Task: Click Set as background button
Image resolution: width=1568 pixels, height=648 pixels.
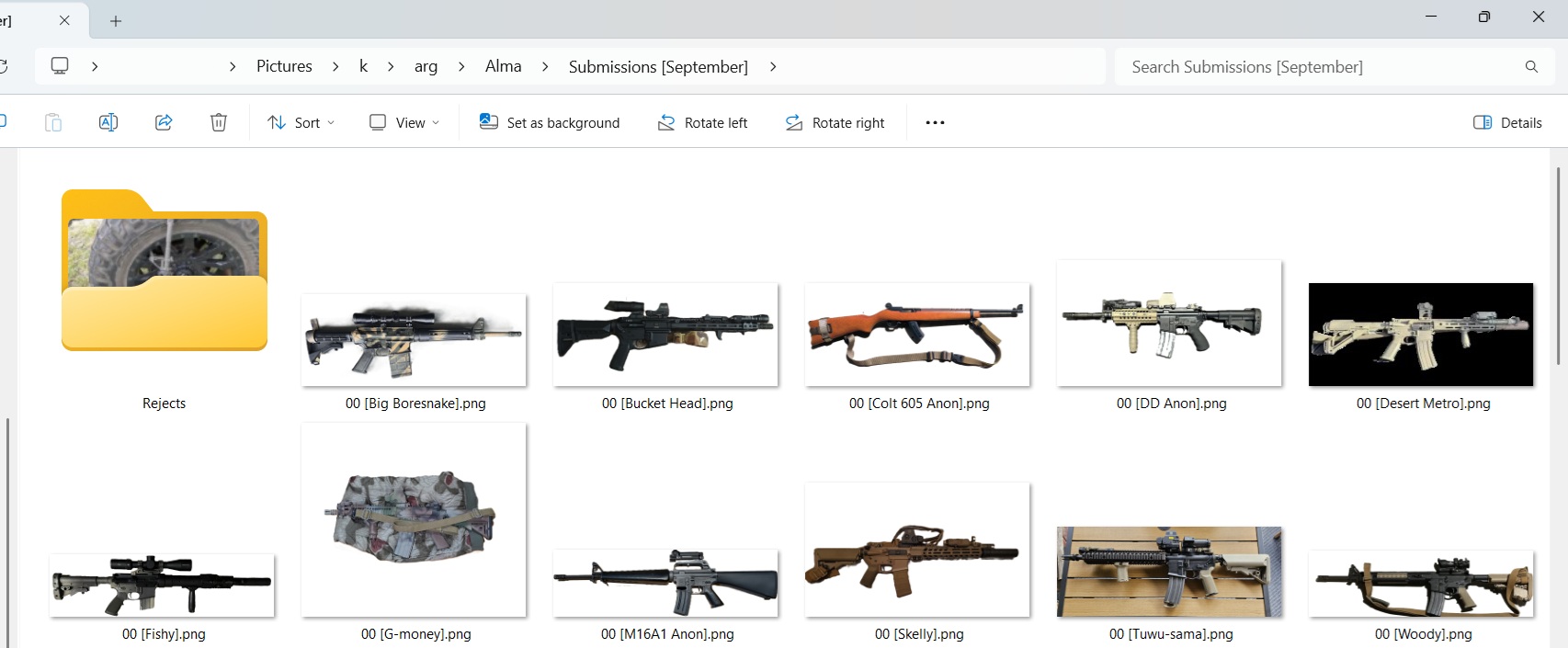Action: (x=550, y=122)
